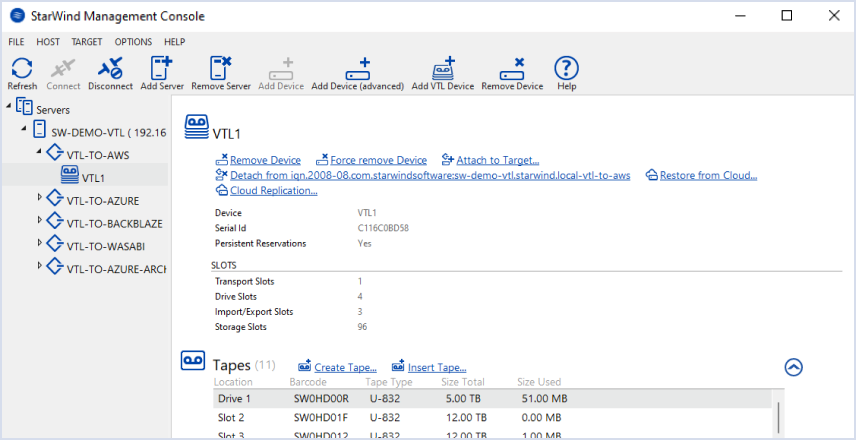This screenshot has width=856, height=440.
Task: Select the VTL1 tree item
Action: 92,178
